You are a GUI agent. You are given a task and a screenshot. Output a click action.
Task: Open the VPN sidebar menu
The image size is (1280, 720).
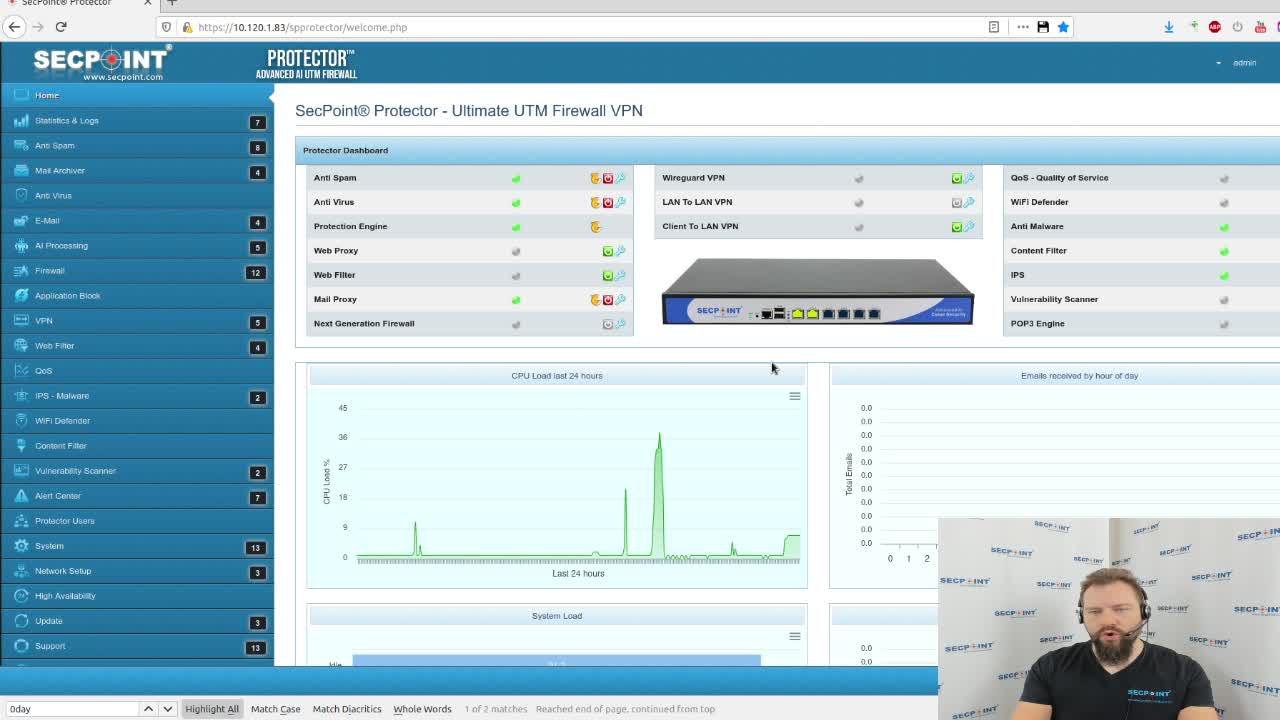point(137,321)
